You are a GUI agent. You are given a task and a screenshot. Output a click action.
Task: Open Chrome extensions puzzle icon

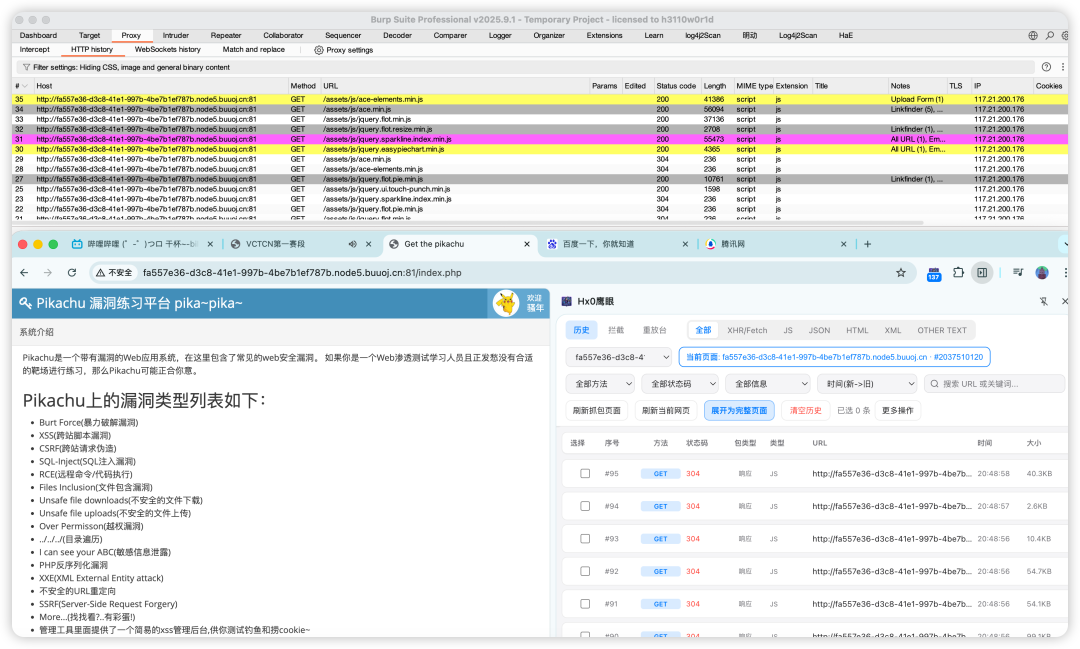[958, 273]
